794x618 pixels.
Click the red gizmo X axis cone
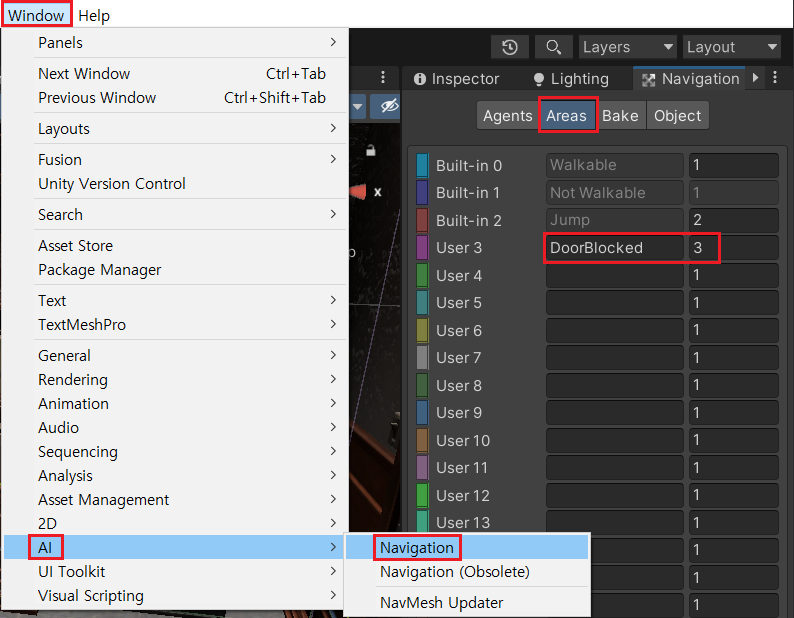coord(358,192)
